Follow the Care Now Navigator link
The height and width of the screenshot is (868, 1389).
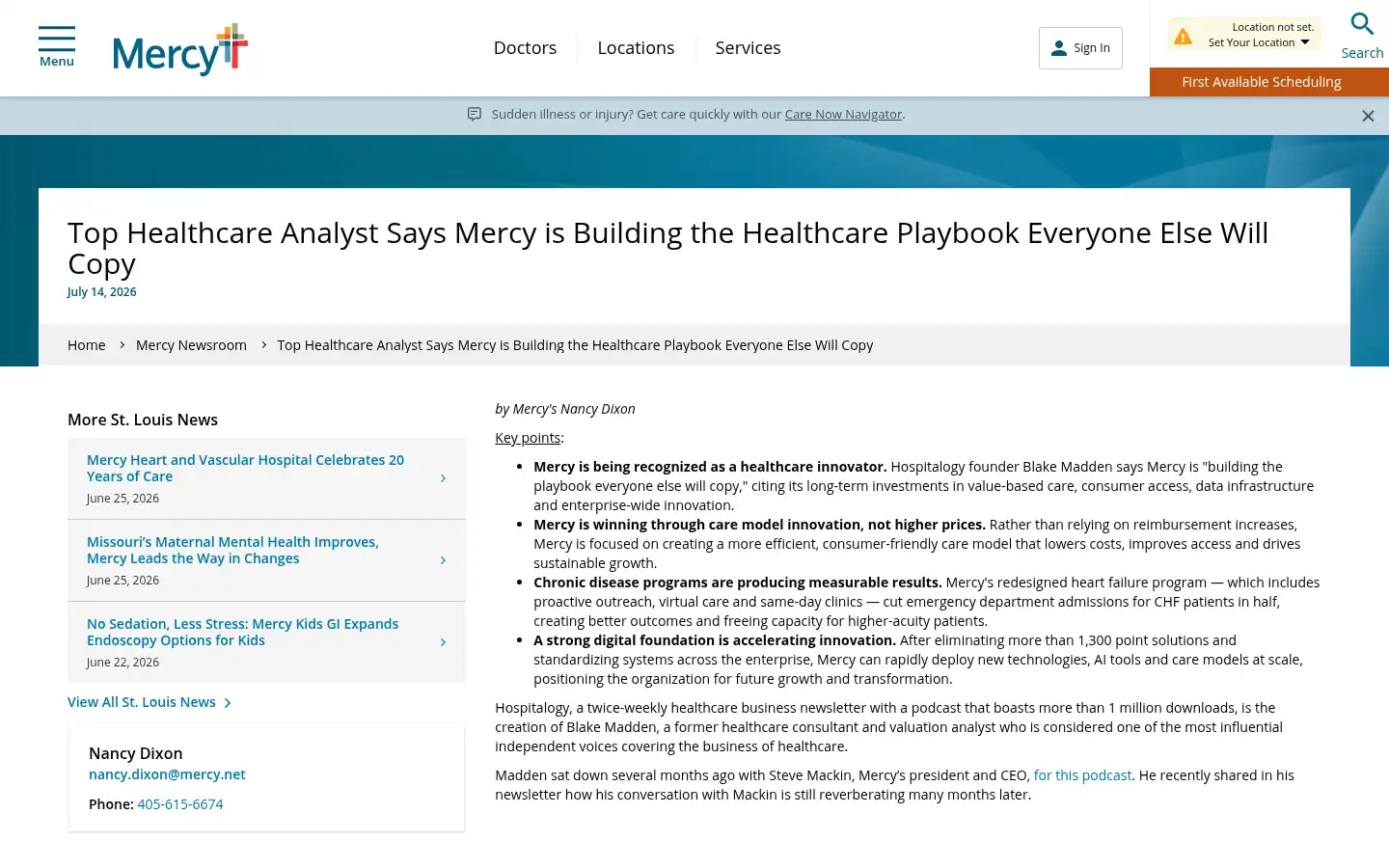click(x=843, y=114)
